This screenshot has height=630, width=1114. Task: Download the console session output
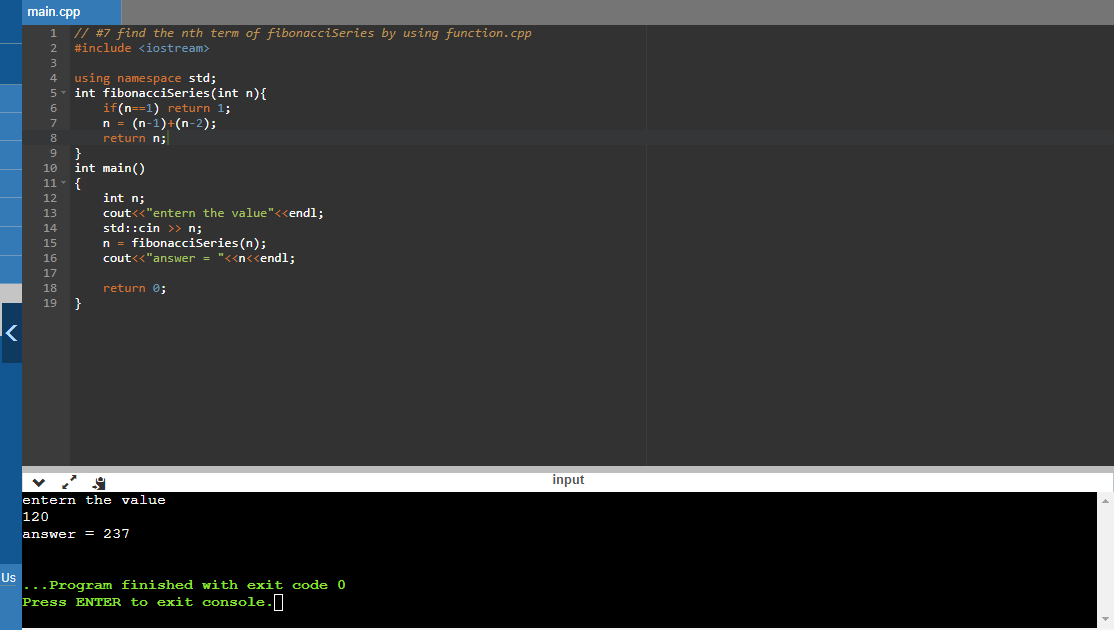98,482
